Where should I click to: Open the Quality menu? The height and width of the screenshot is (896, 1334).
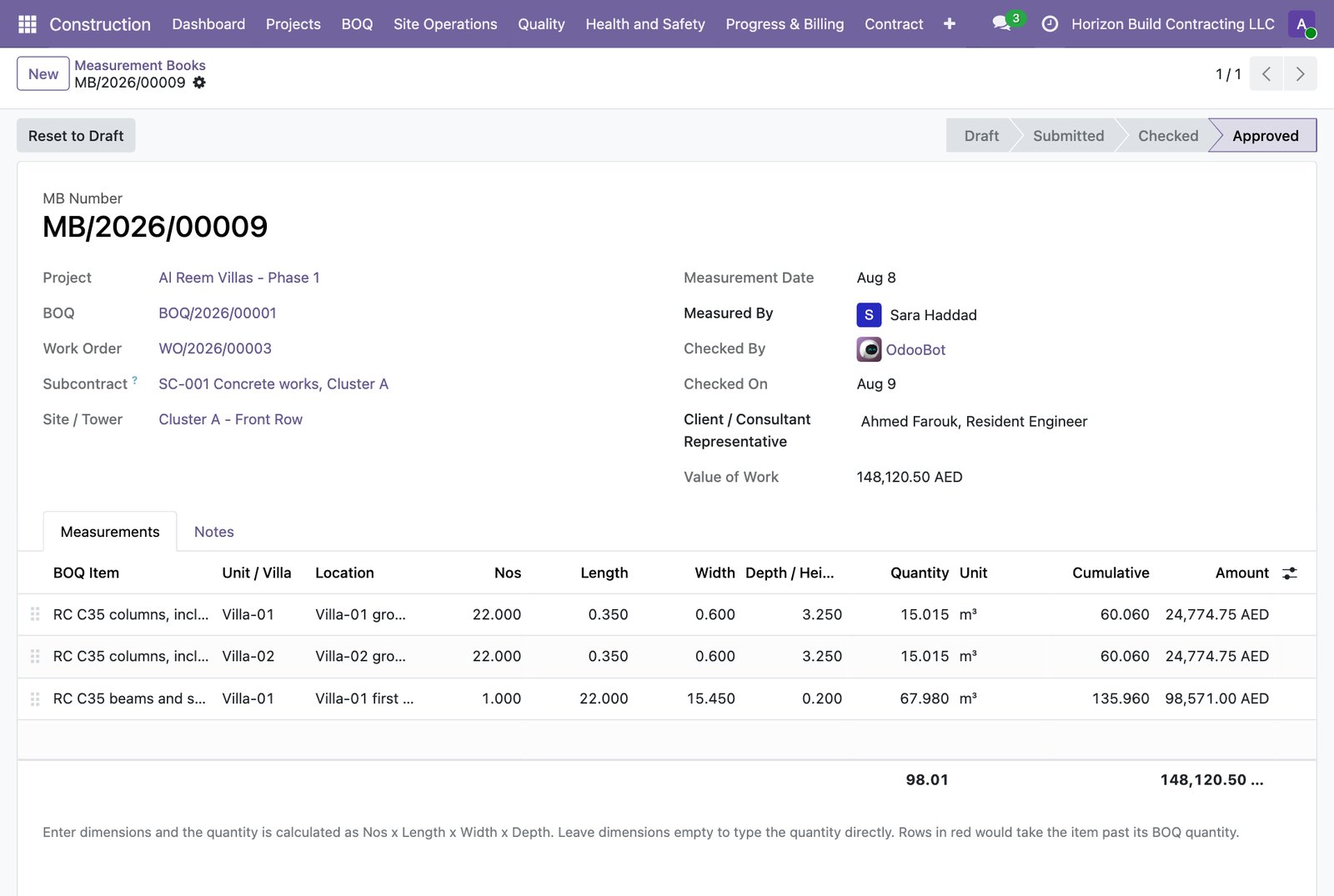(x=541, y=24)
